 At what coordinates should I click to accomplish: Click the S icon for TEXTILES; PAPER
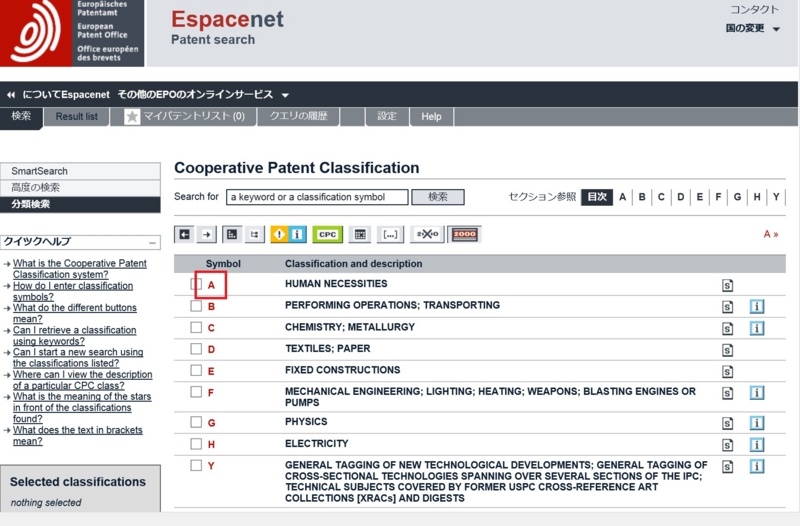point(728,350)
